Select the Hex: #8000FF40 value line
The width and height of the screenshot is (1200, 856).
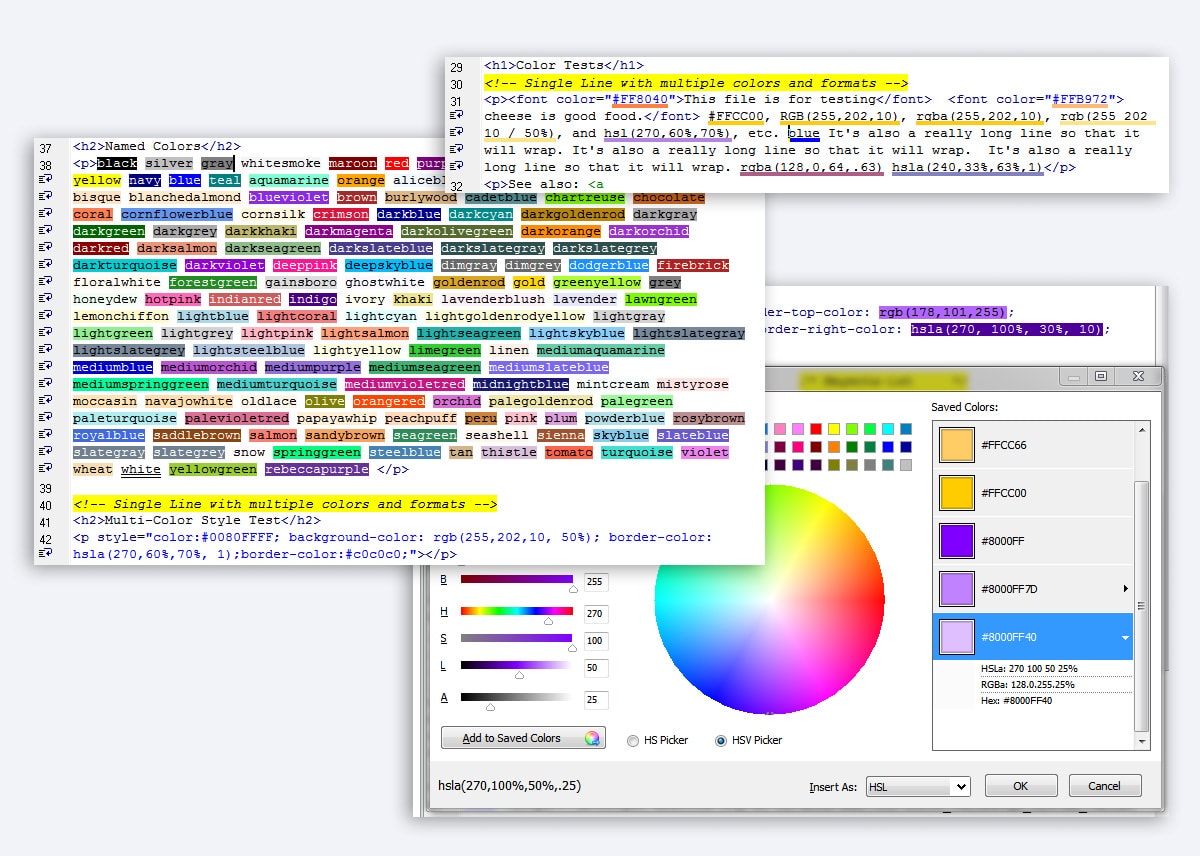coord(1016,701)
